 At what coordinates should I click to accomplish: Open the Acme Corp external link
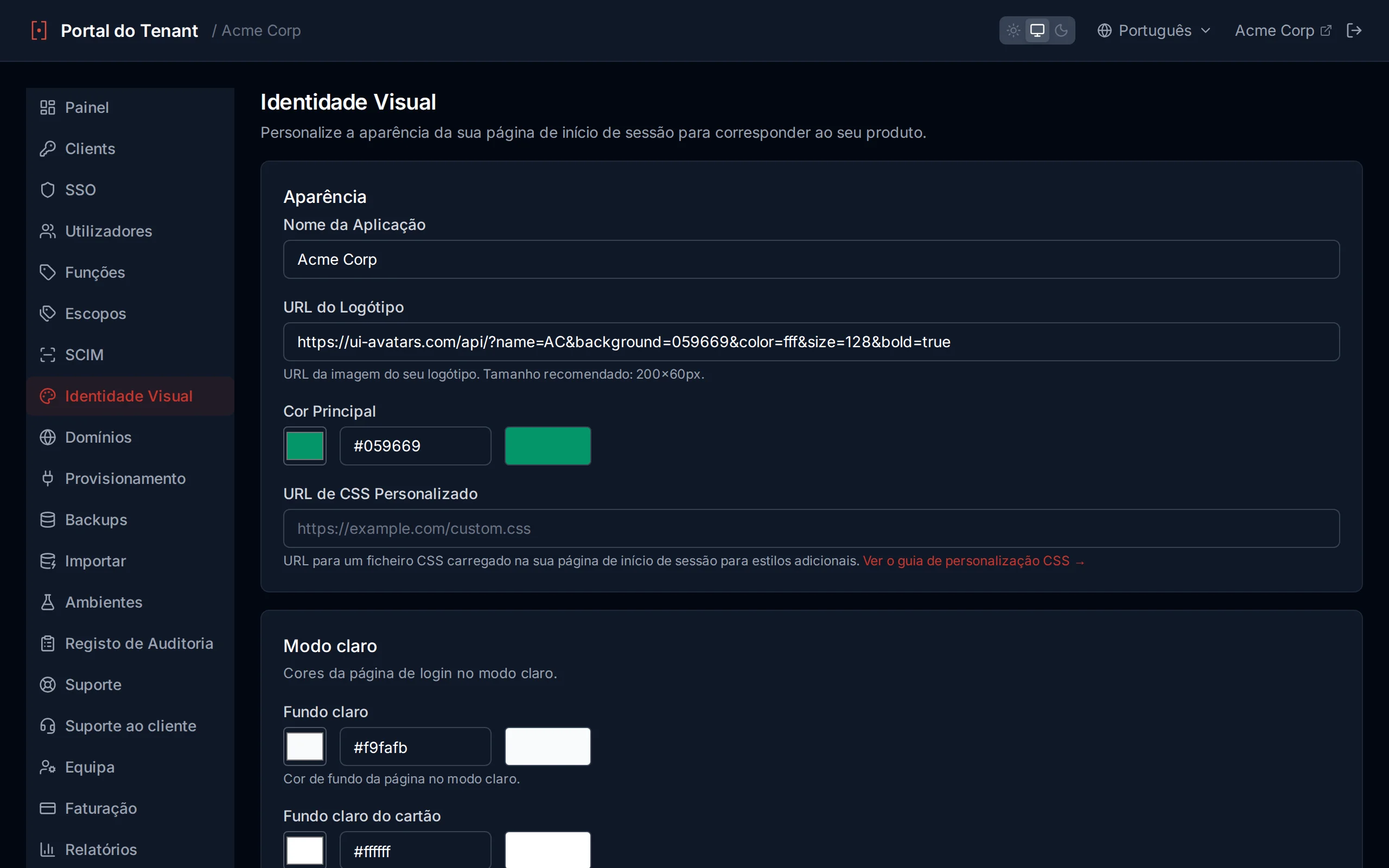tap(1283, 30)
